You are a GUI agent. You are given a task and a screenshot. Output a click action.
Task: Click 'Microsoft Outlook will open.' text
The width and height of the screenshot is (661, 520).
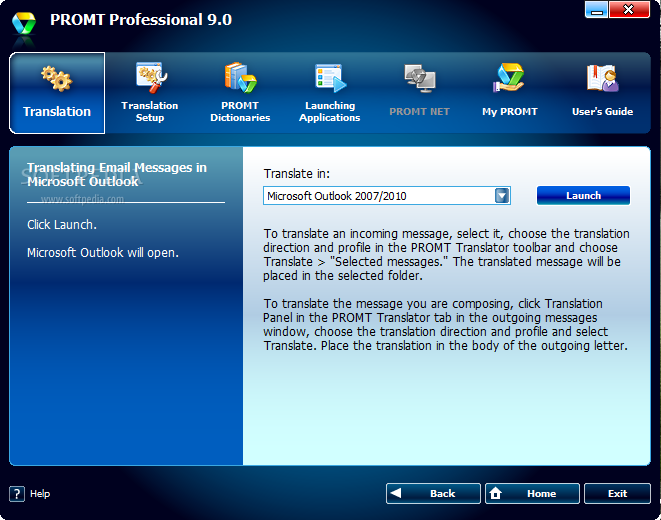point(103,253)
